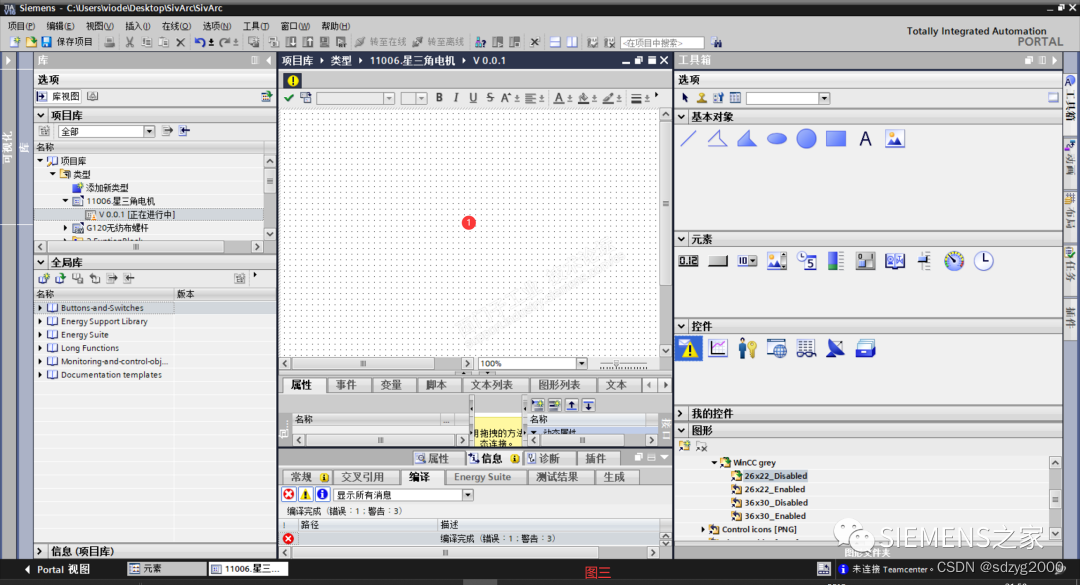Toggle underline text formatting
This screenshot has height=585, width=1080.
473,98
